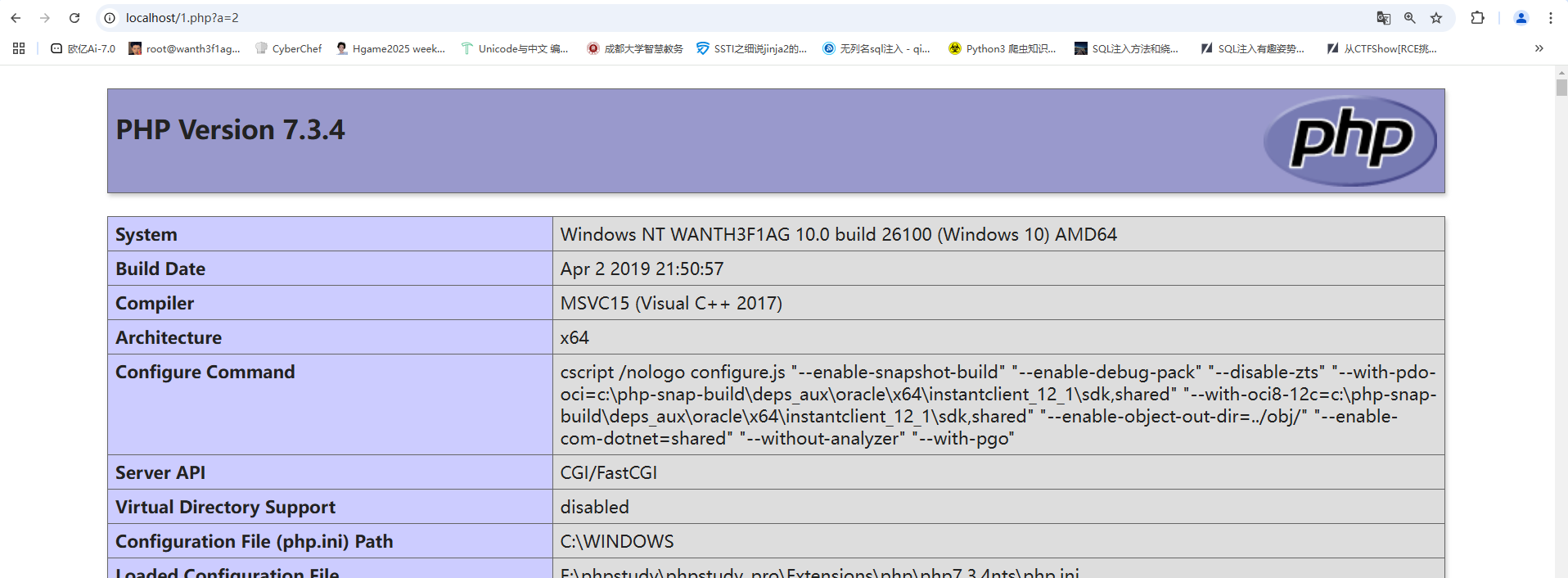
Task: Open the SQL注入方法和绕 bookmark
Action: [1126, 48]
